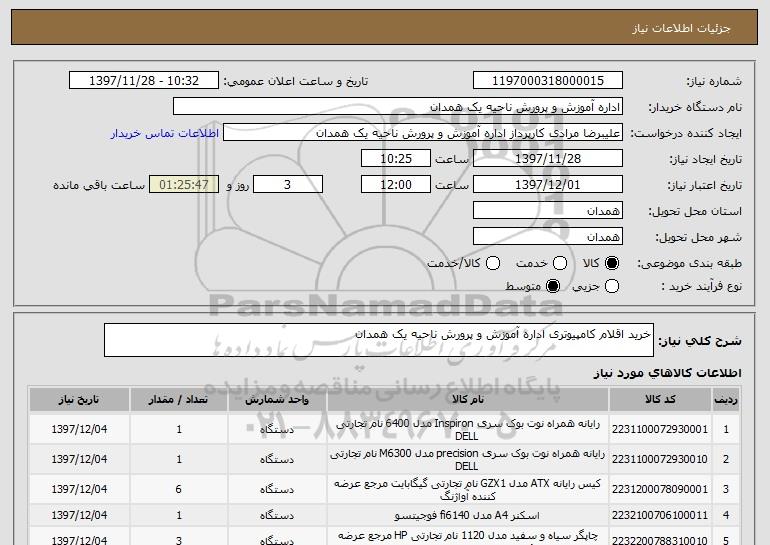Click the شماره نیاز field 1197000318000015
This screenshot has width=770, height=545.
click(x=548, y=81)
